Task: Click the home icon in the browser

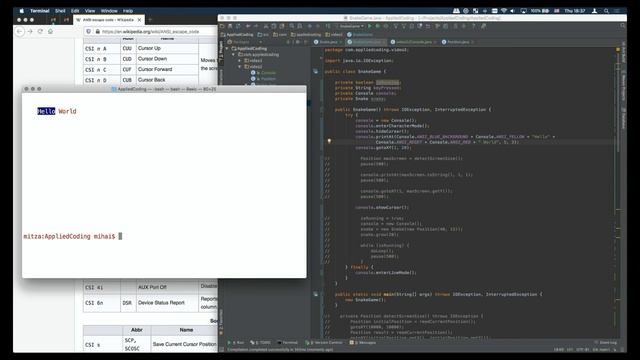Action: (x=51, y=31)
